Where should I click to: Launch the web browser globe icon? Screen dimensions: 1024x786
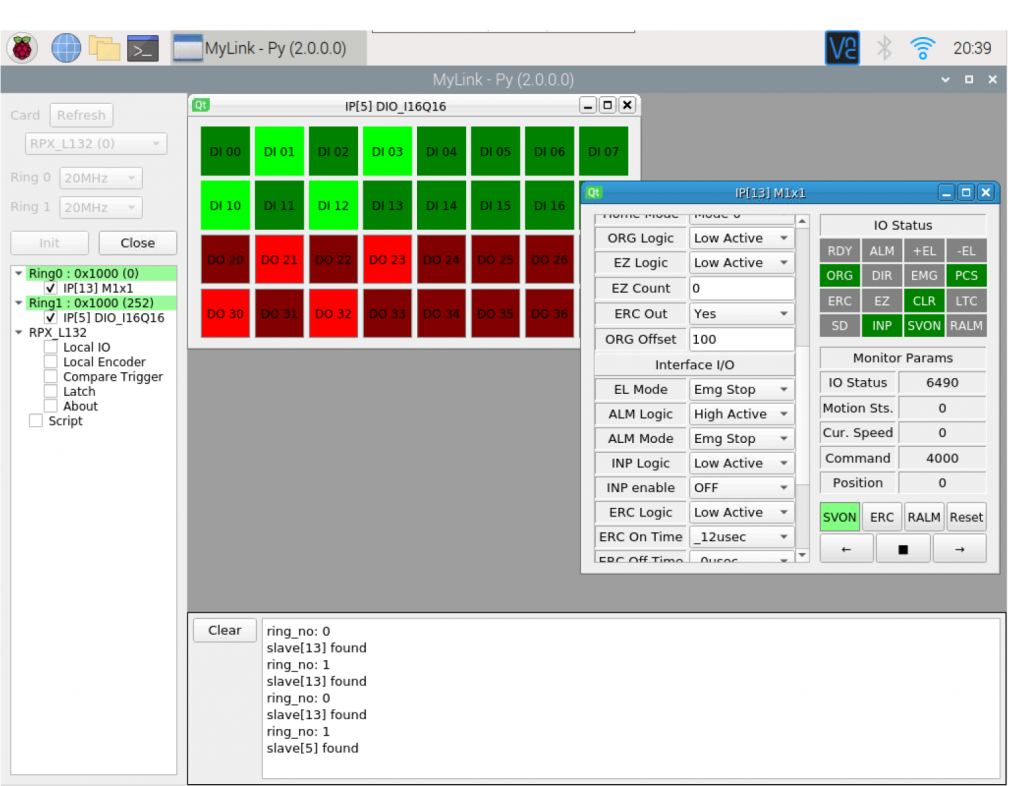66,48
